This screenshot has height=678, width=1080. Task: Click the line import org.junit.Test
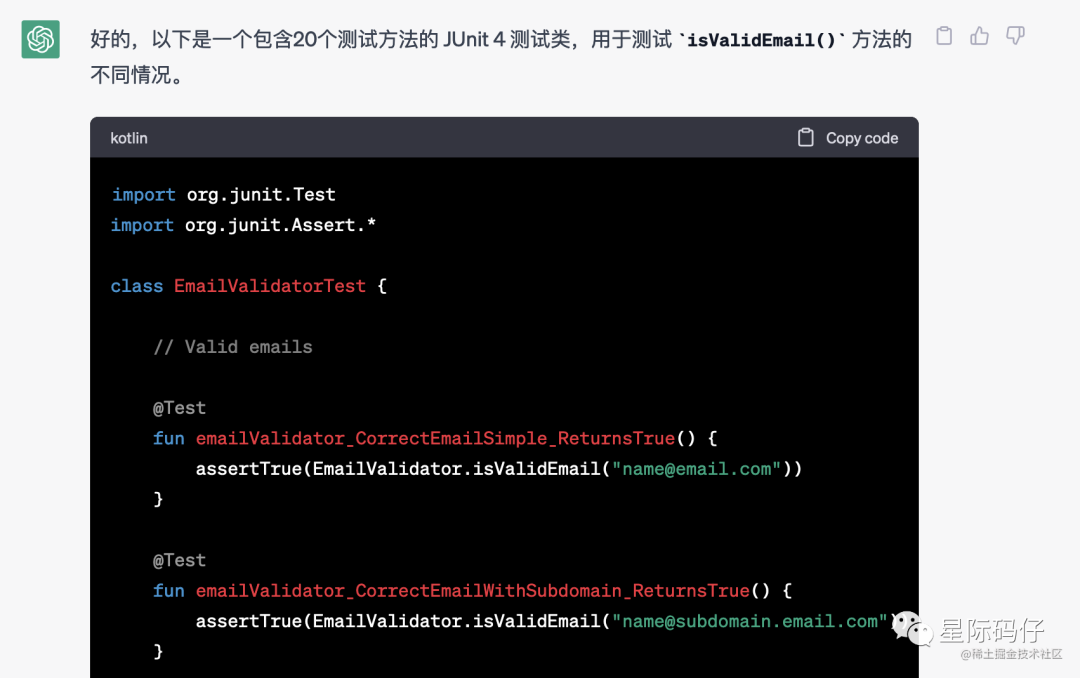pyautogui.click(x=224, y=195)
